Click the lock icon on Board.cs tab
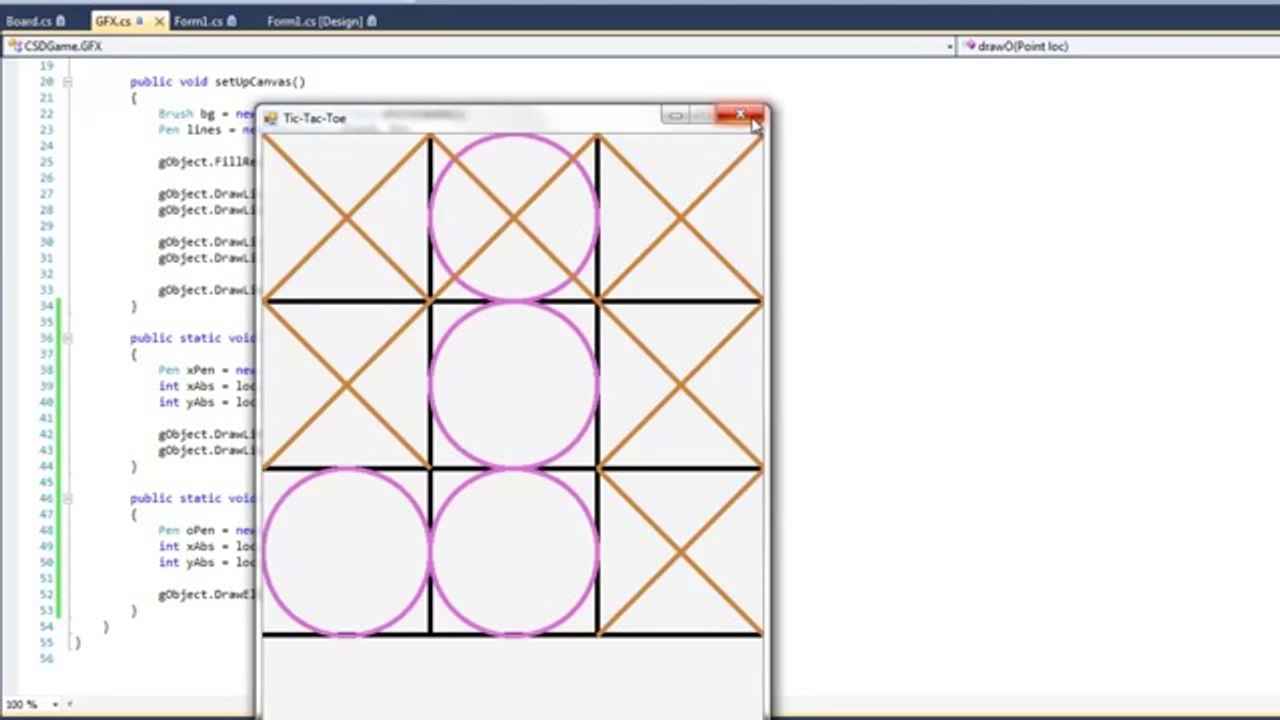 point(61,21)
